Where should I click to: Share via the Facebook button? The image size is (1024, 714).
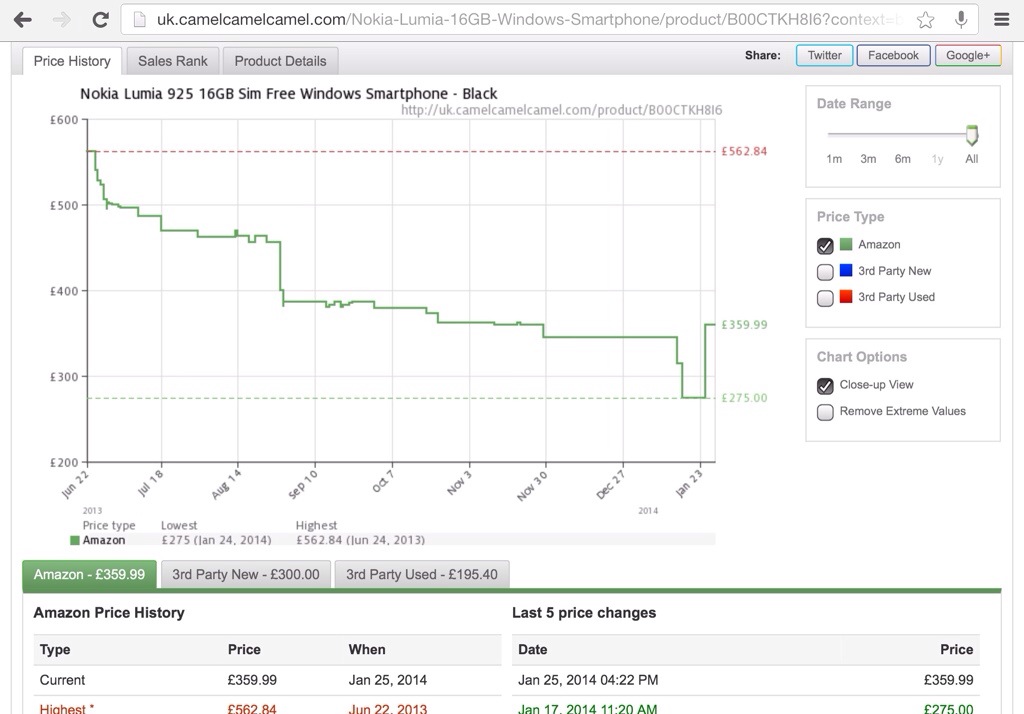[x=893, y=56]
